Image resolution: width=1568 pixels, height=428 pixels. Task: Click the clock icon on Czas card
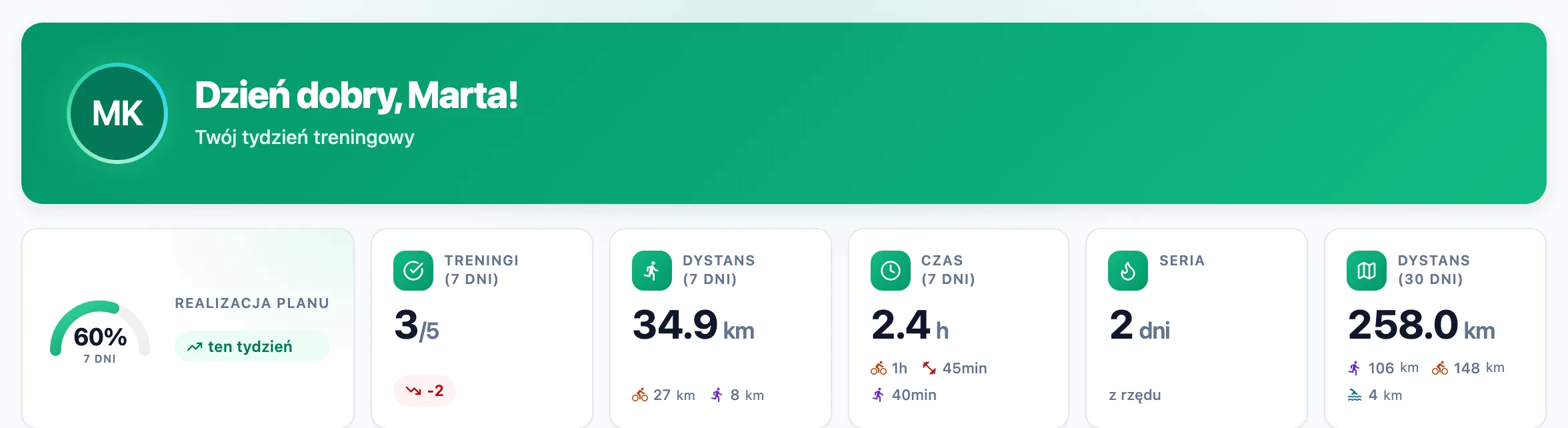[891, 271]
